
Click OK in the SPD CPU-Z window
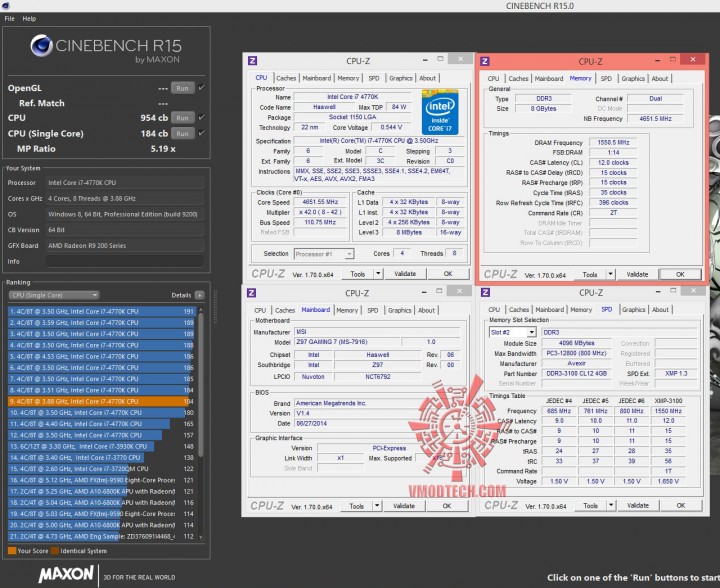tap(681, 505)
